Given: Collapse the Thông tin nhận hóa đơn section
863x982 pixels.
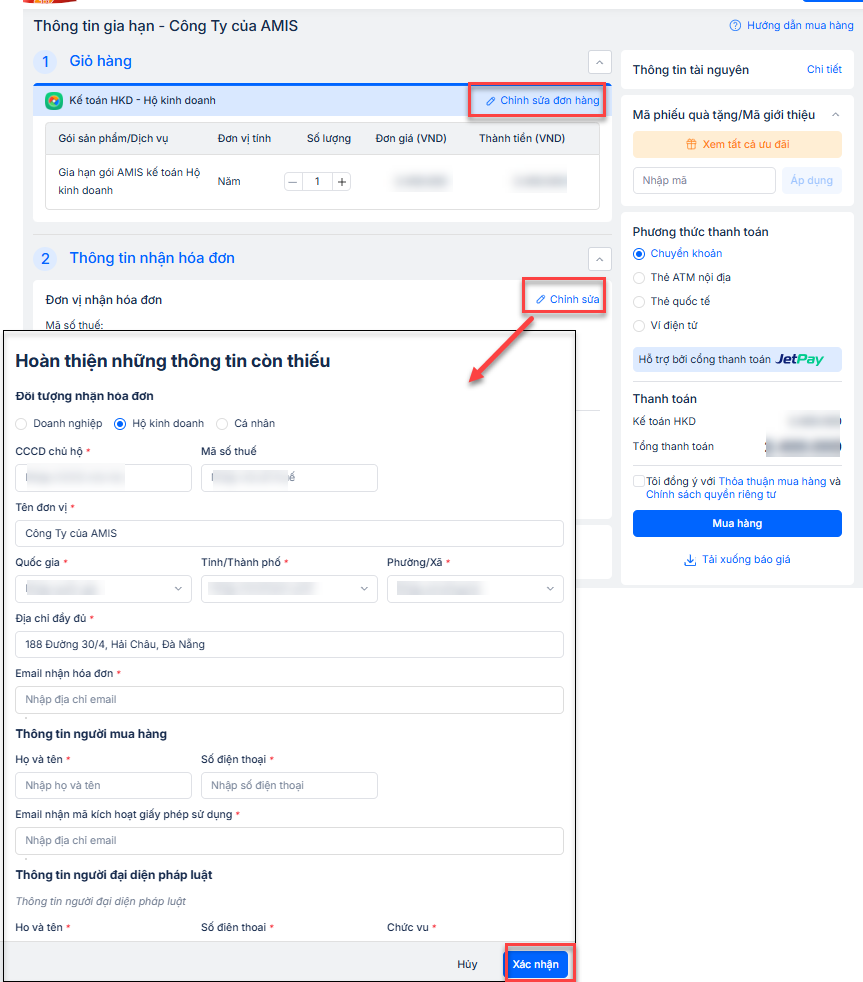Looking at the screenshot, I should click(x=599, y=259).
